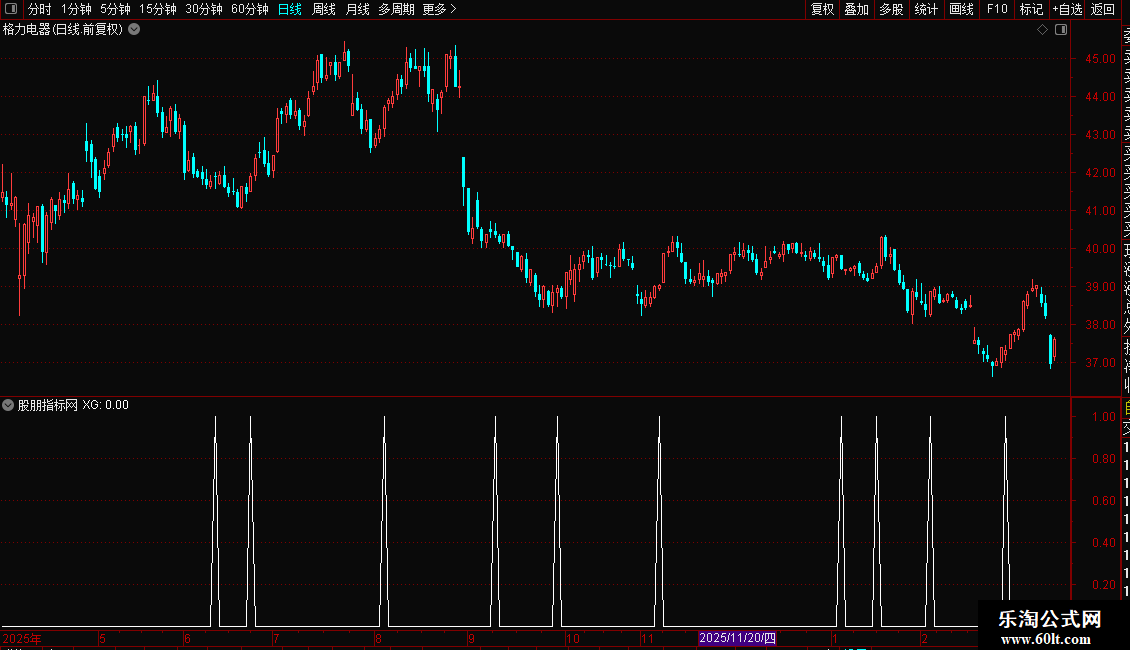1130x650 pixels.
Task: Click the 37.00 price axis label
Action: [x=1100, y=362]
